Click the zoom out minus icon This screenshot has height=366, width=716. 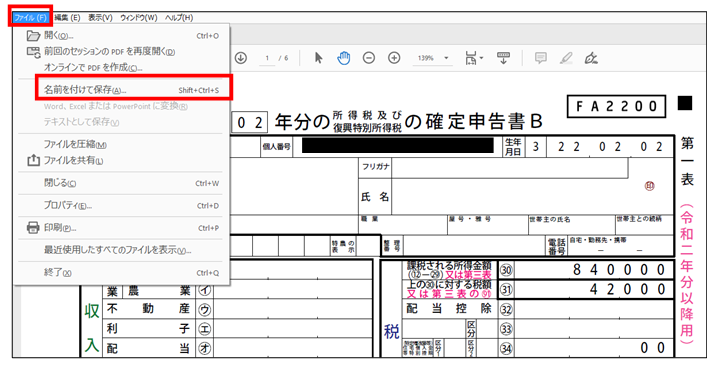369,58
